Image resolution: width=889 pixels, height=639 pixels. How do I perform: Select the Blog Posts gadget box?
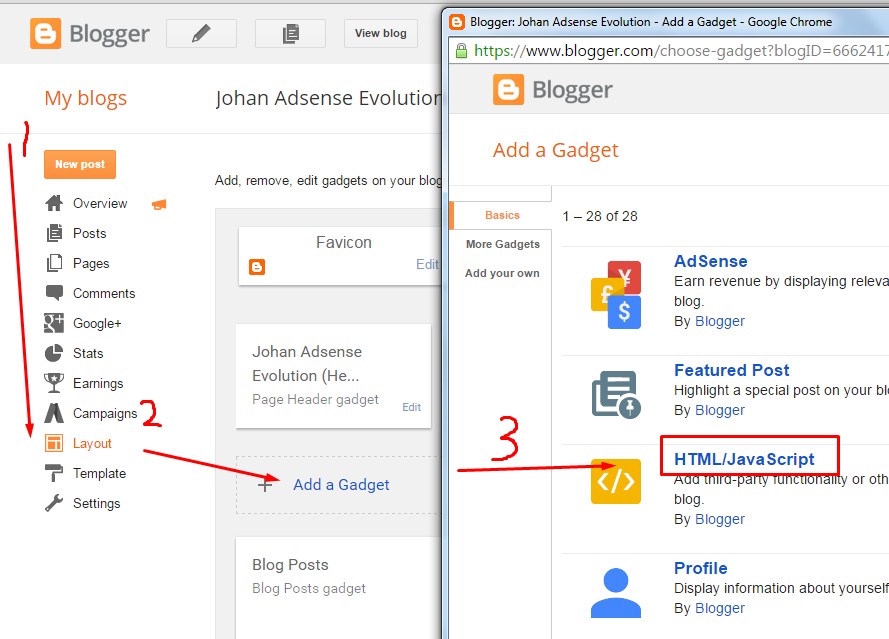[x=338, y=587]
